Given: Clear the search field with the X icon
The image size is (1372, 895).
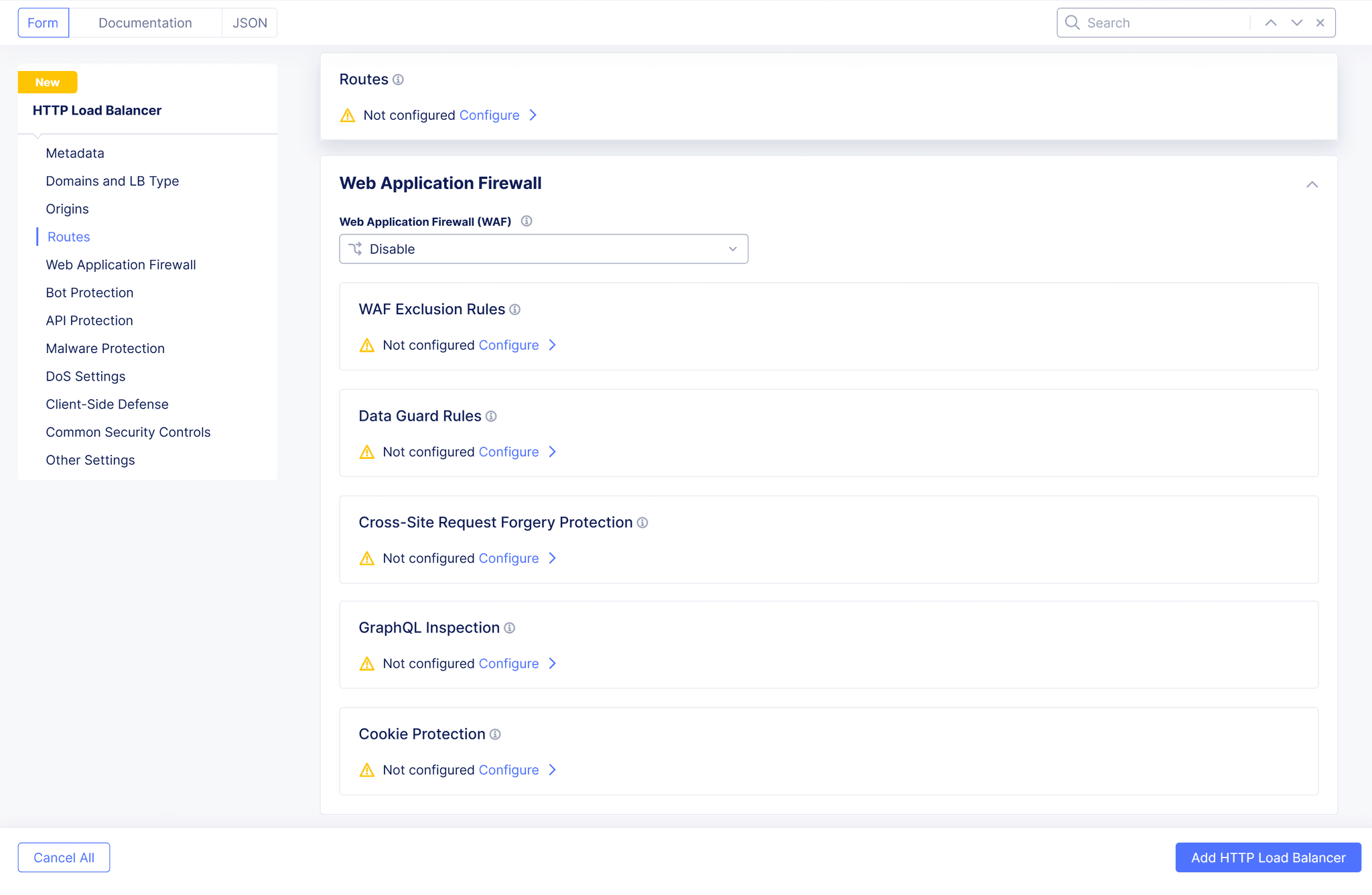Looking at the screenshot, I should coord(1320,22).
